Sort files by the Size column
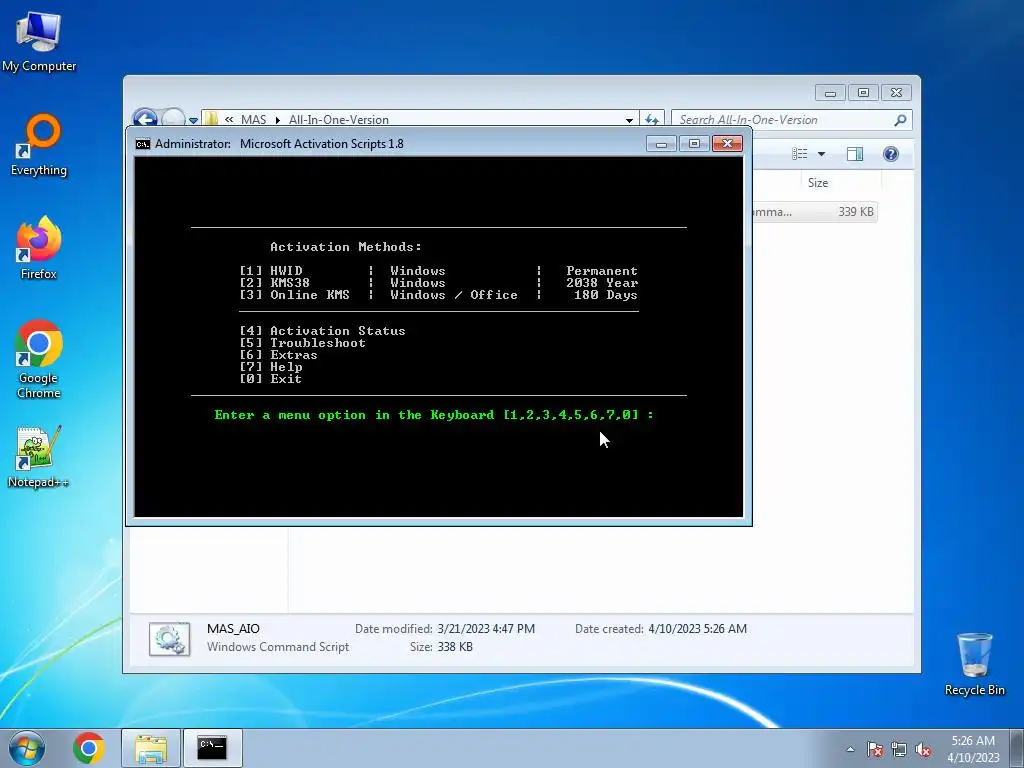The height and width of the screenshot is (768, 1024). (818, 183)
